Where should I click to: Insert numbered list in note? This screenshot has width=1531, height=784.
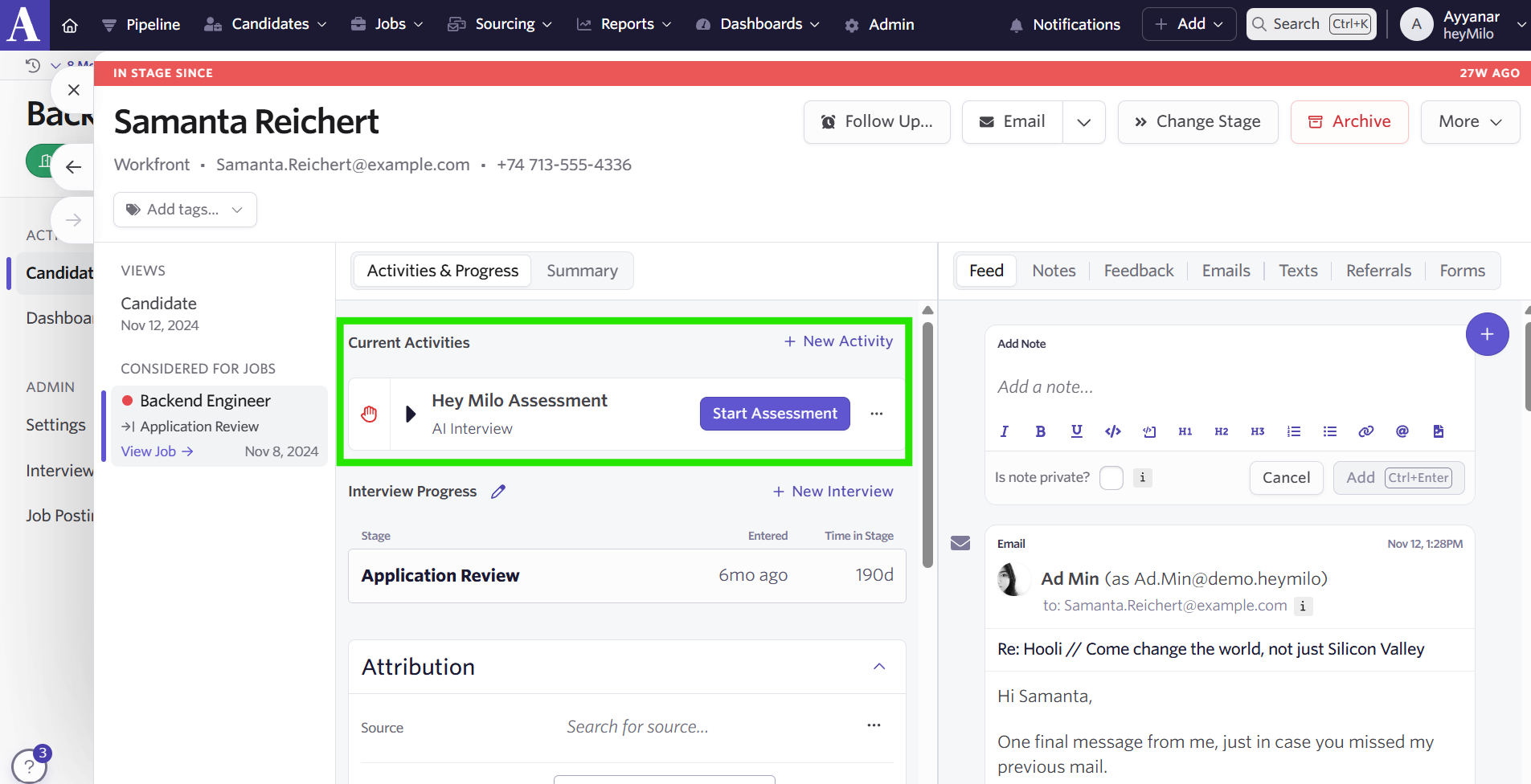[1293, 431]
